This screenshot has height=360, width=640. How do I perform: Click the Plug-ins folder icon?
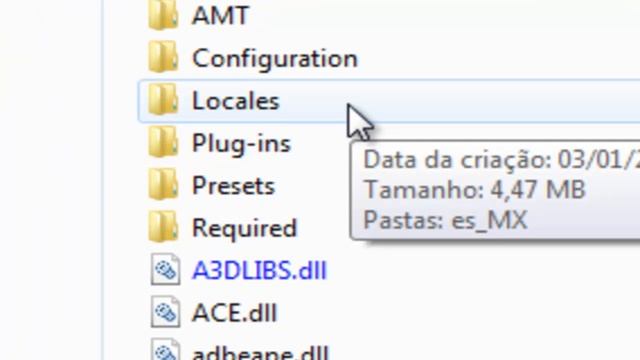click(x=163, y=142)
